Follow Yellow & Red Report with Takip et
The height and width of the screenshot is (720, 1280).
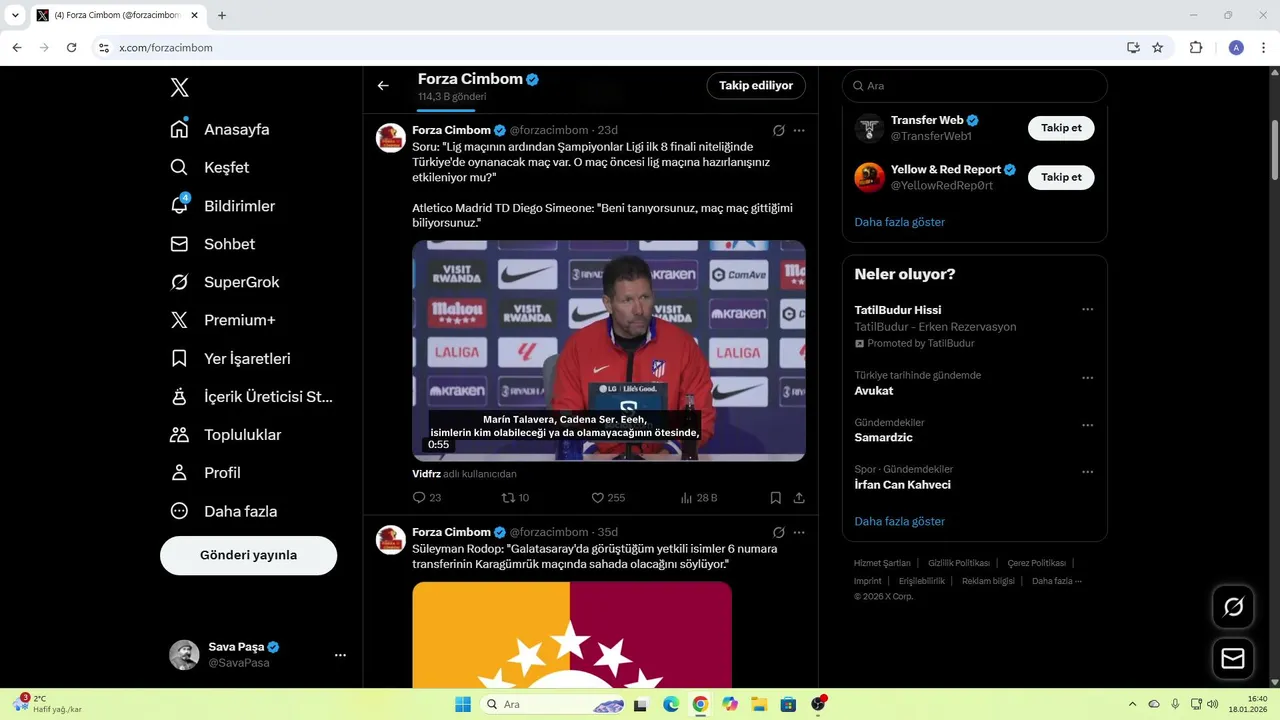click(1061, 177)
